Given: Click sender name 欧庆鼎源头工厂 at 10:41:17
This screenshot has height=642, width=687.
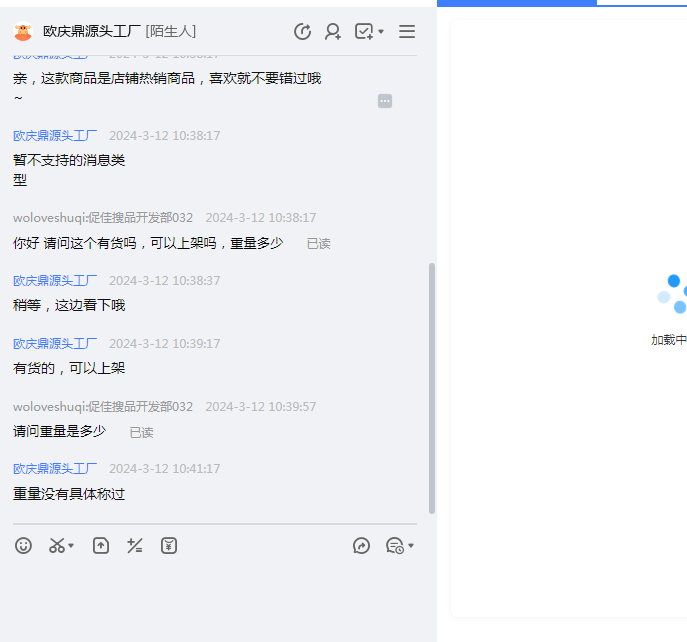Looking at the screenshot, I should pyautogui.click(x=55, y=469).
